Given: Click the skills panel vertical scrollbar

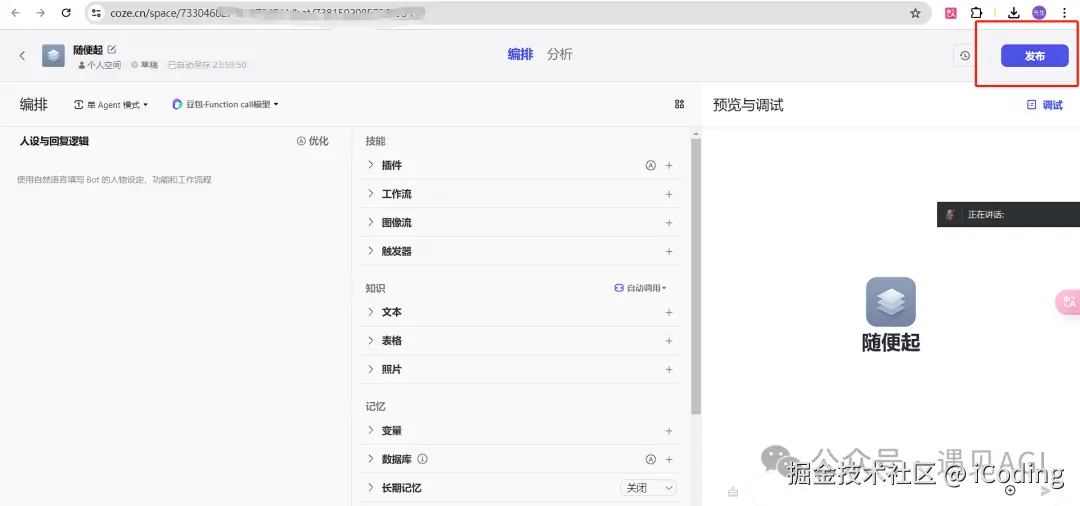Looking at the screenshot, I should (x=696, y=275).
